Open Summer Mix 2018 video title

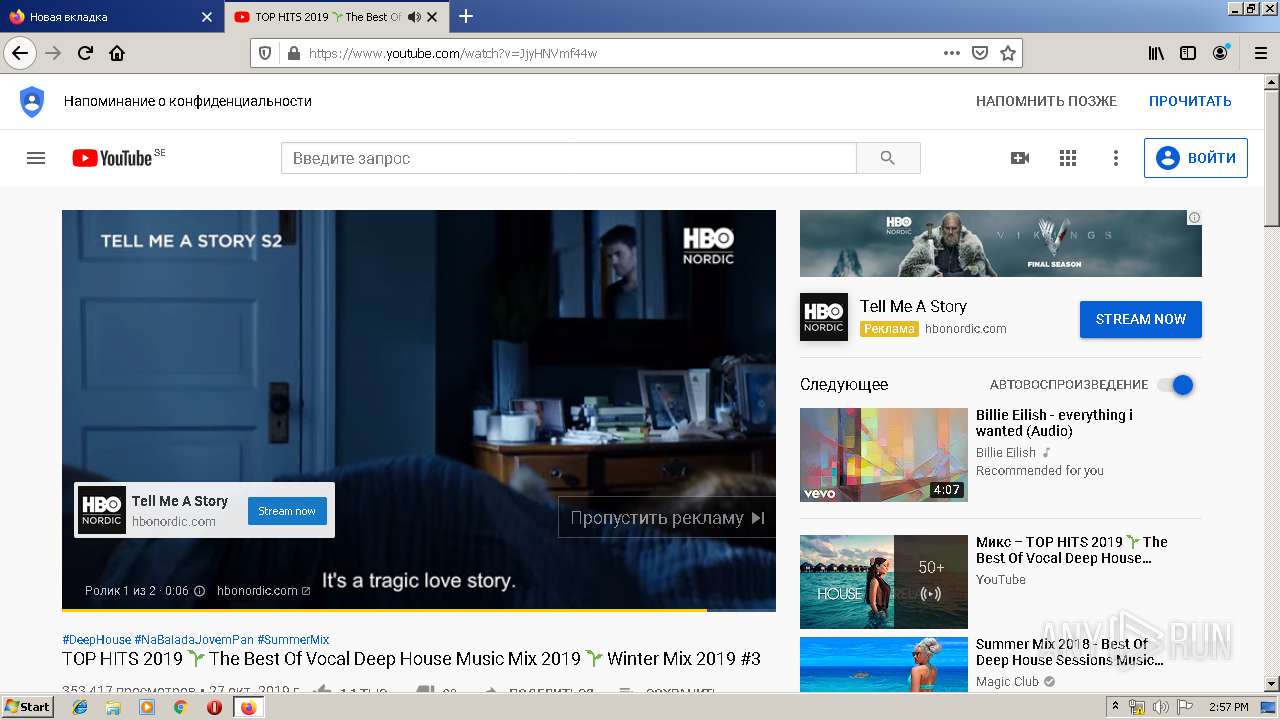(x=1069, y=652)
